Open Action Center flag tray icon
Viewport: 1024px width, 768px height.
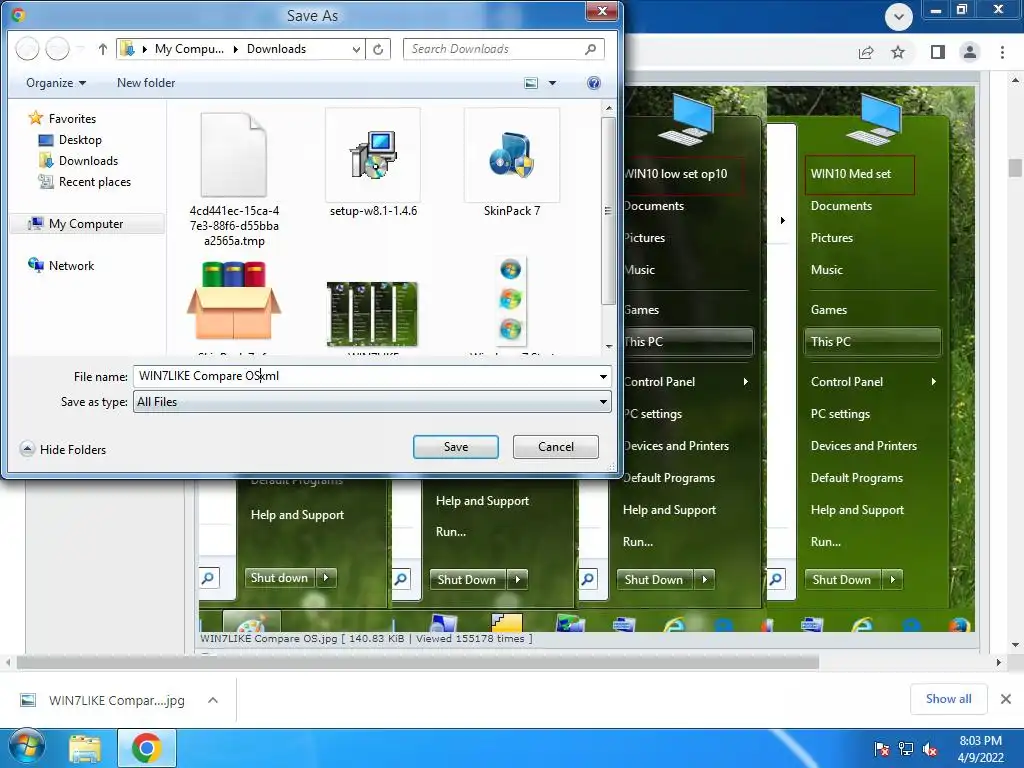click(882, 750)
